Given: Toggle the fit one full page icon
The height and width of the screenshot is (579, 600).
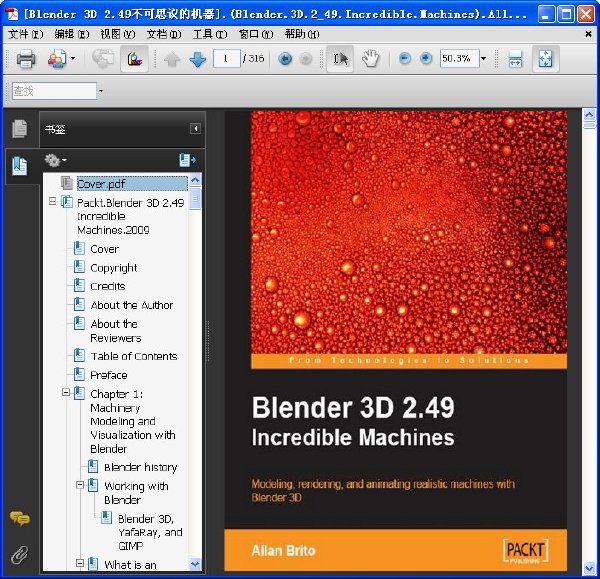Looking at the screenshot, I should pyautogui.click(x=546, y=59).
